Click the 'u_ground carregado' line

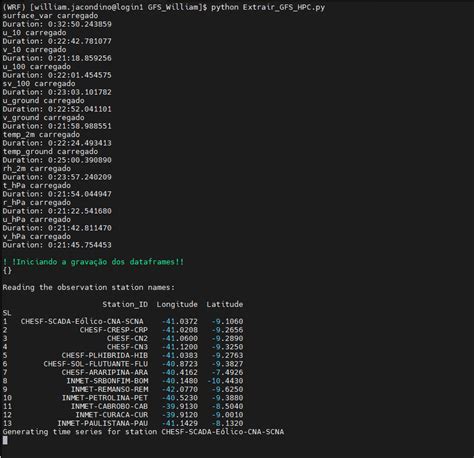[43, 101]
